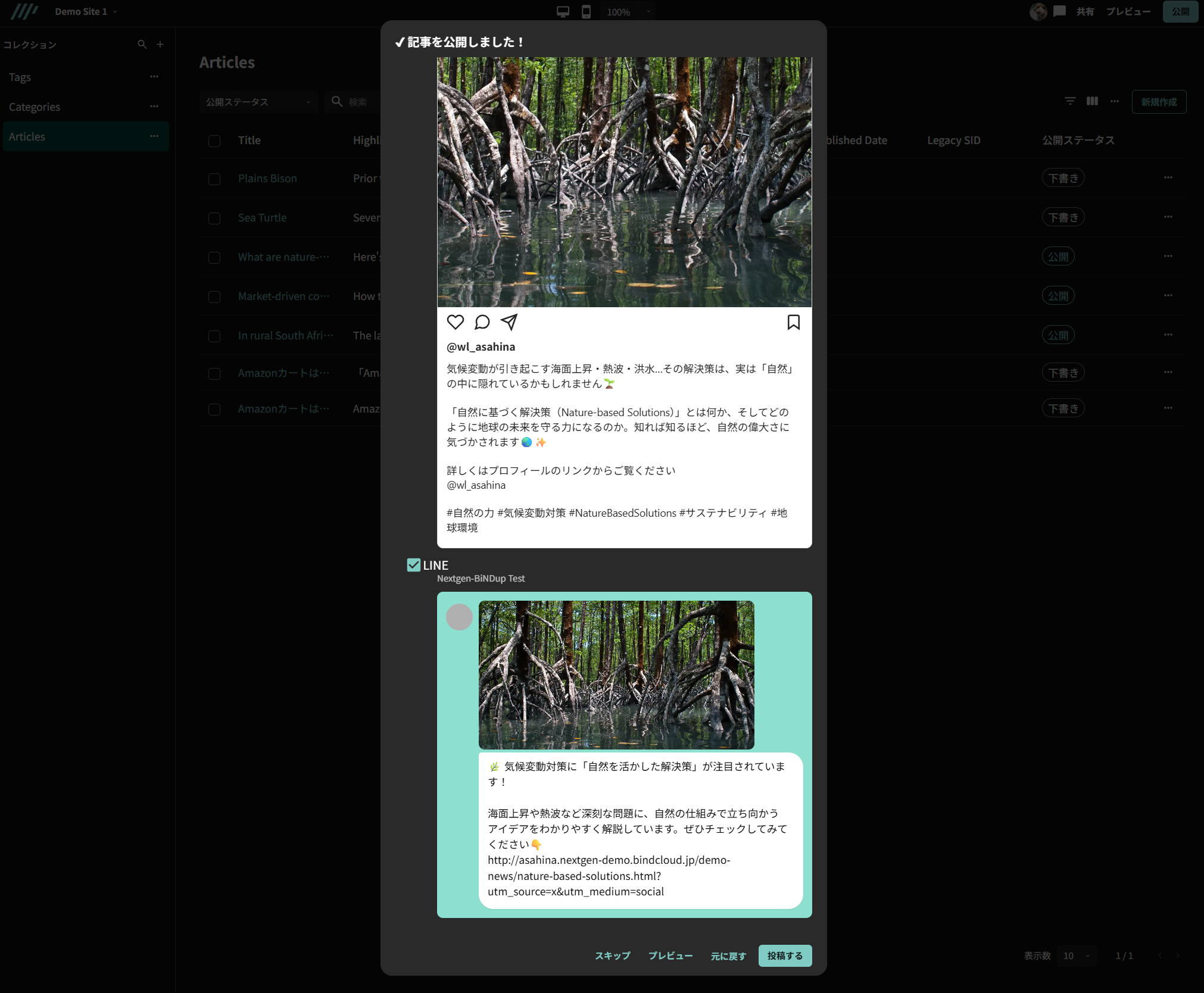Sort by Legacy SID column header
1204x993 pixels.
click(x=953, y=140)
